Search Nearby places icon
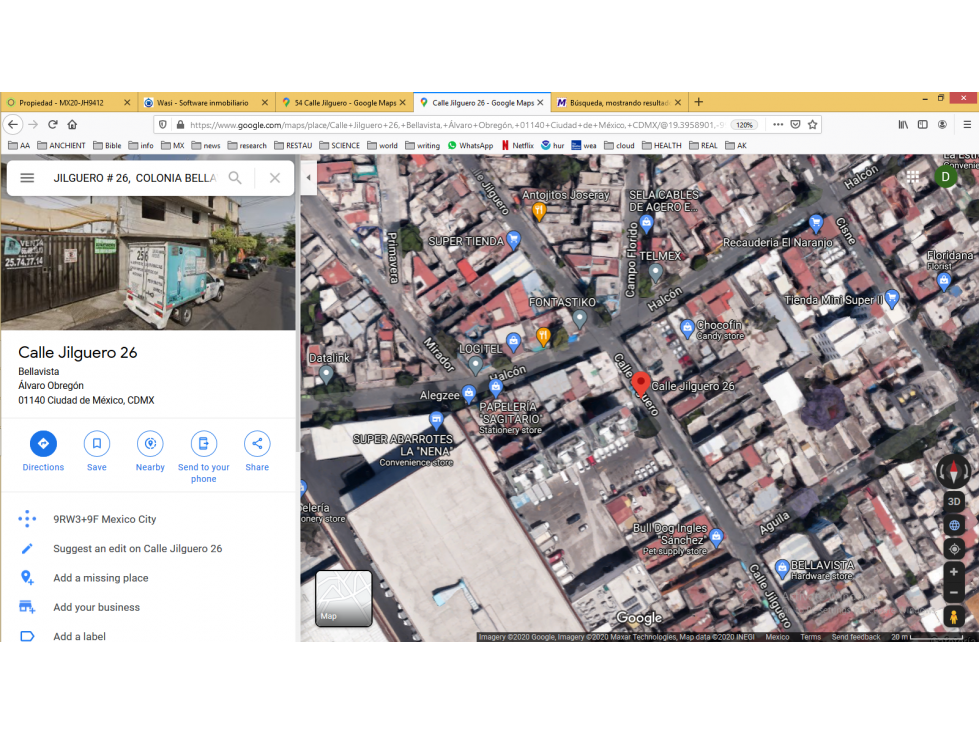Screen dimensions: 979x734 coord(150,444)
